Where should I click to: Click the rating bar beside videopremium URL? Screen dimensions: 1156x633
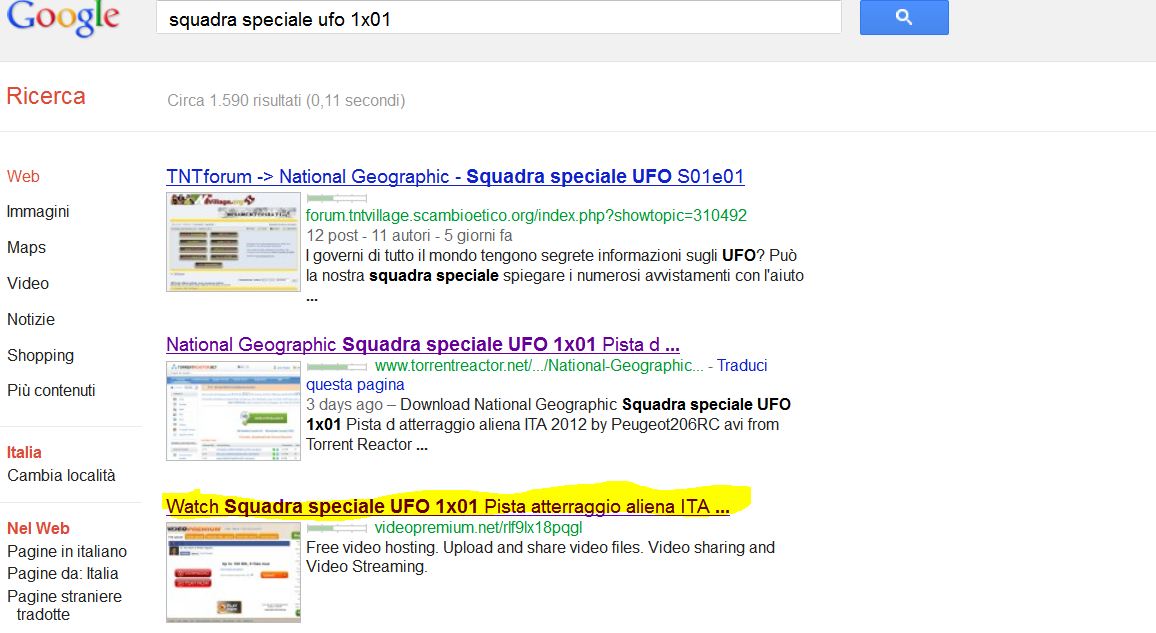click(336, 528)
